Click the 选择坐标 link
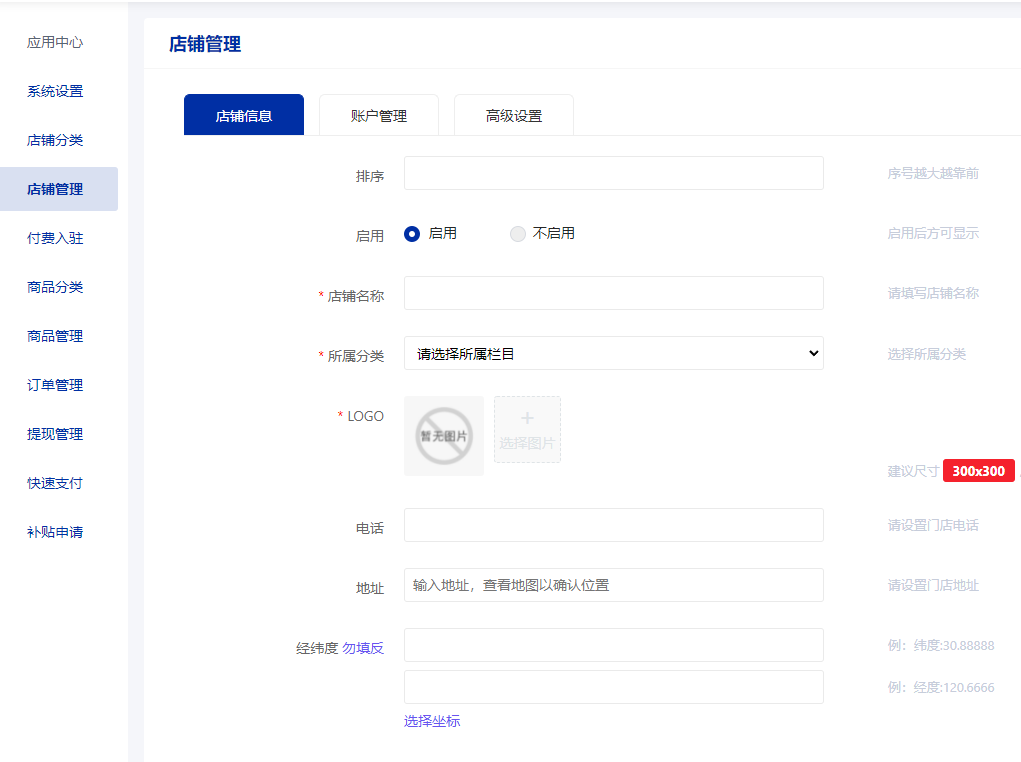1021x762 pixels. [x=432, y=720]
